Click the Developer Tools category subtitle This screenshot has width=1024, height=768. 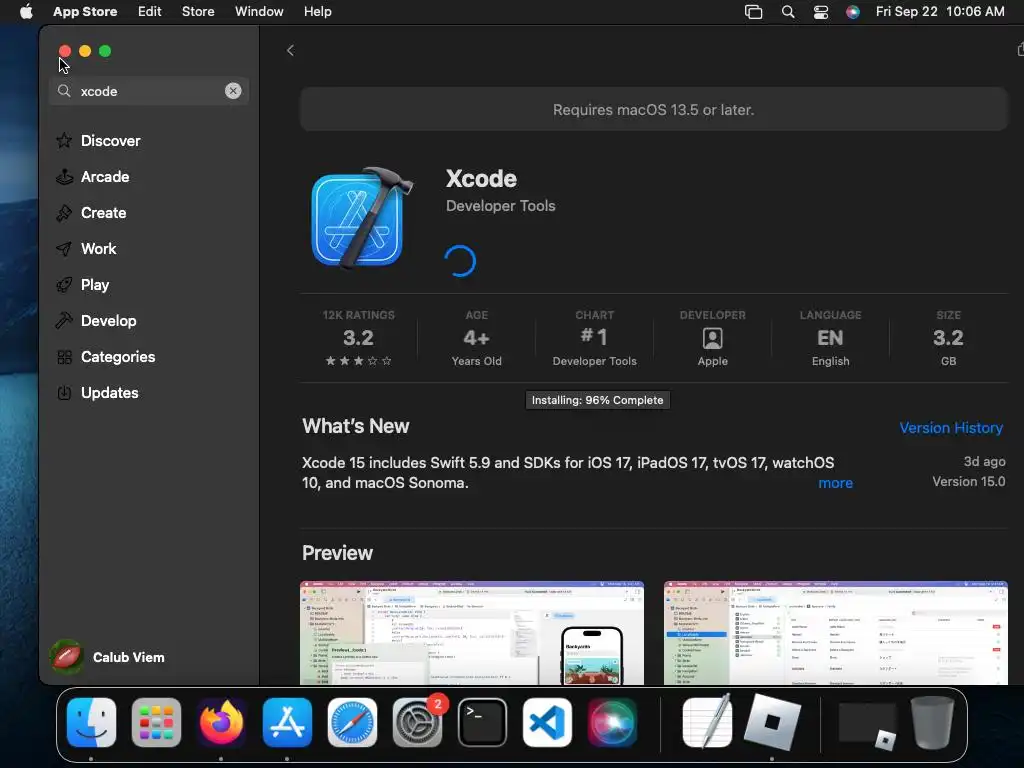500,206
